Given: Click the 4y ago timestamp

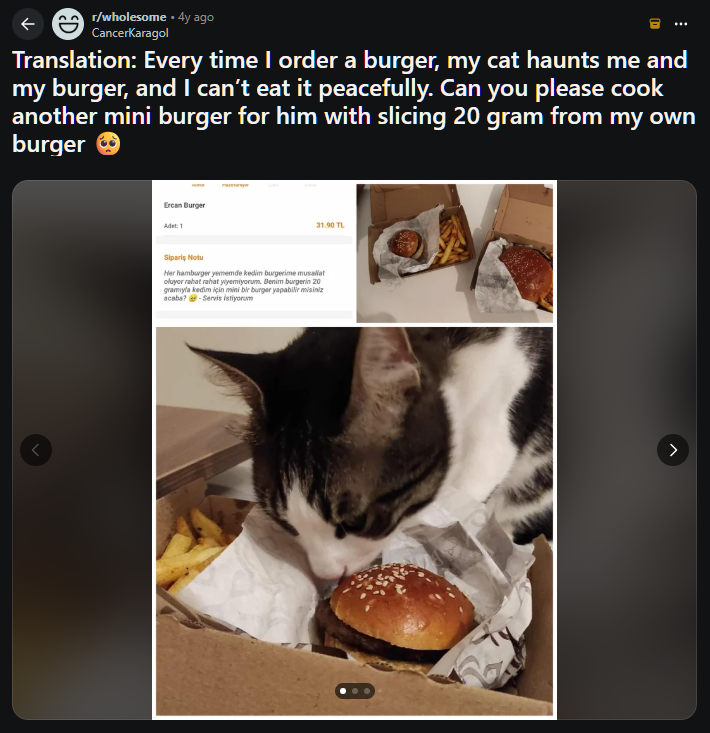Looking at the screenshot, I should [195, 17].
